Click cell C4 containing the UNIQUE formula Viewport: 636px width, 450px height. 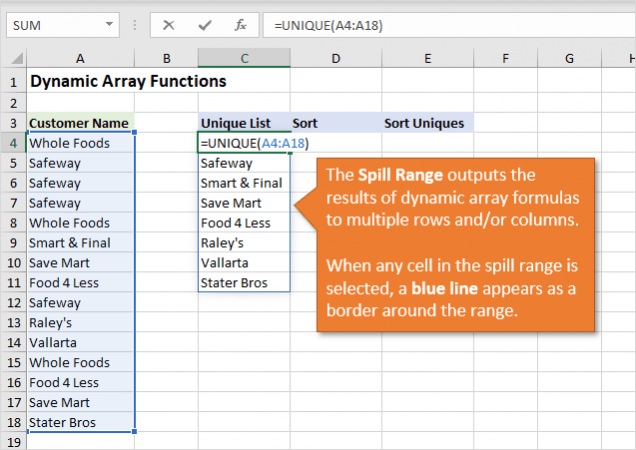pyautogui.click(x=244, y=143)
